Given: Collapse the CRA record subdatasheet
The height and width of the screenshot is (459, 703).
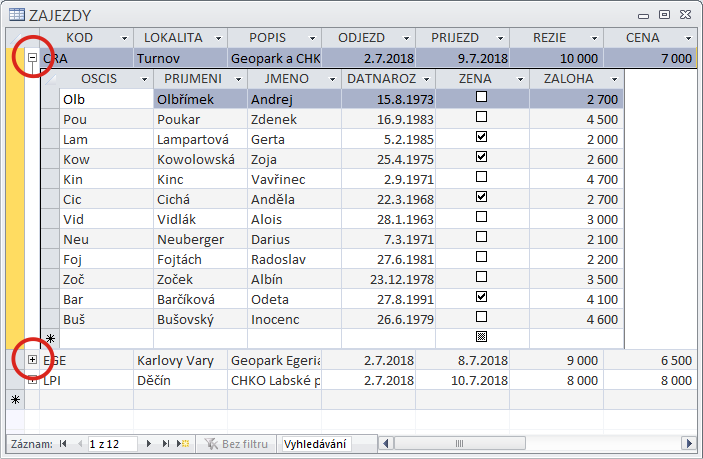Looking at the screenshot, I should (32, 58).
